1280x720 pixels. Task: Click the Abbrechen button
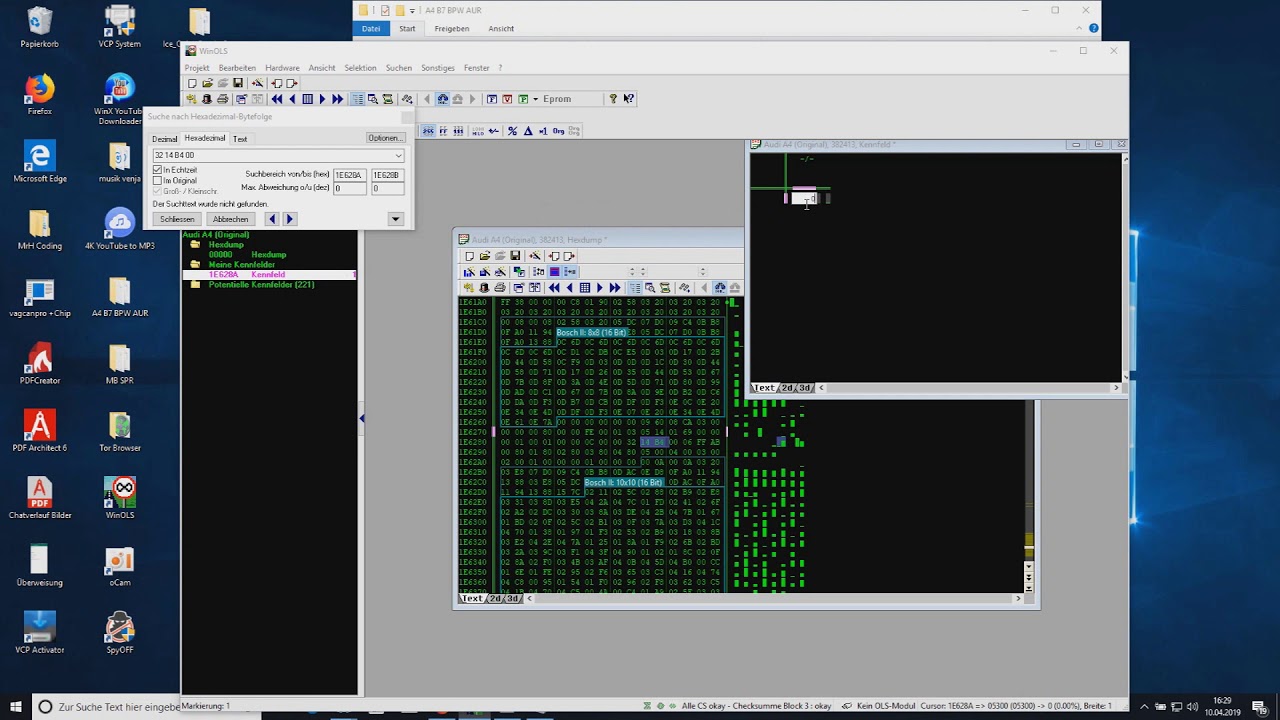230,219
